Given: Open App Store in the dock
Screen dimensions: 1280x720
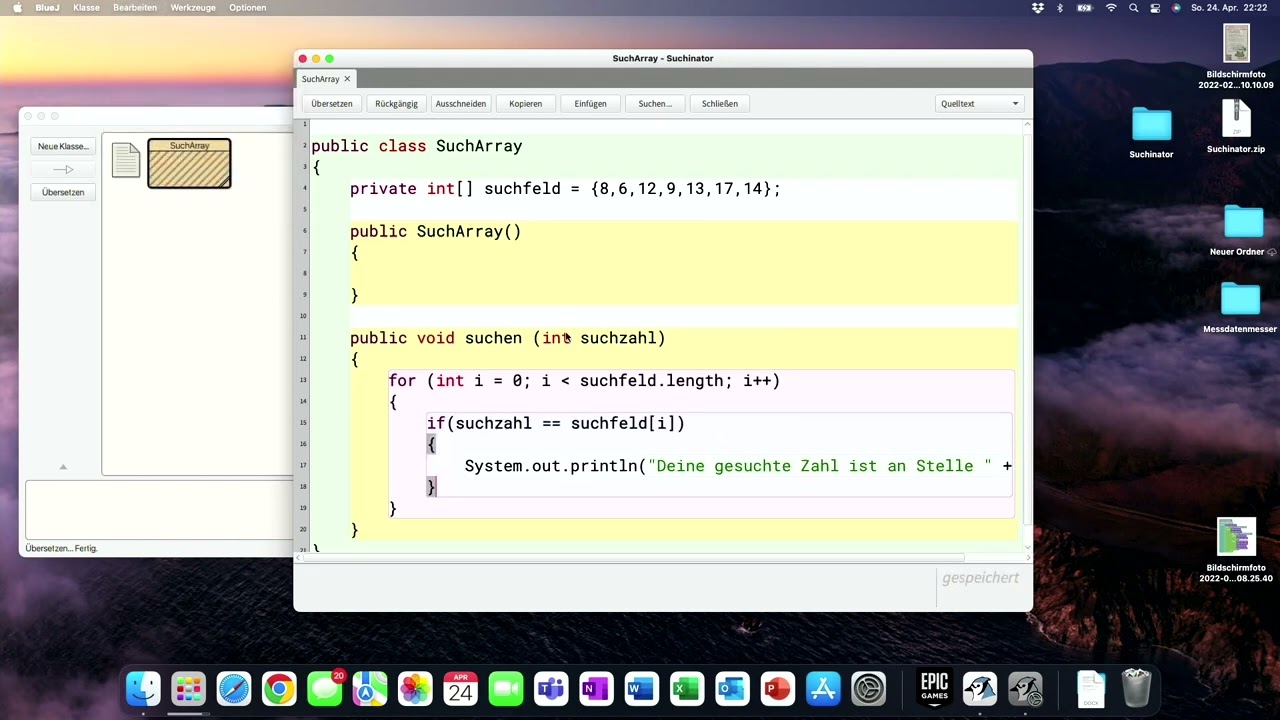Looking at the screenshot, I should point(823,689).
